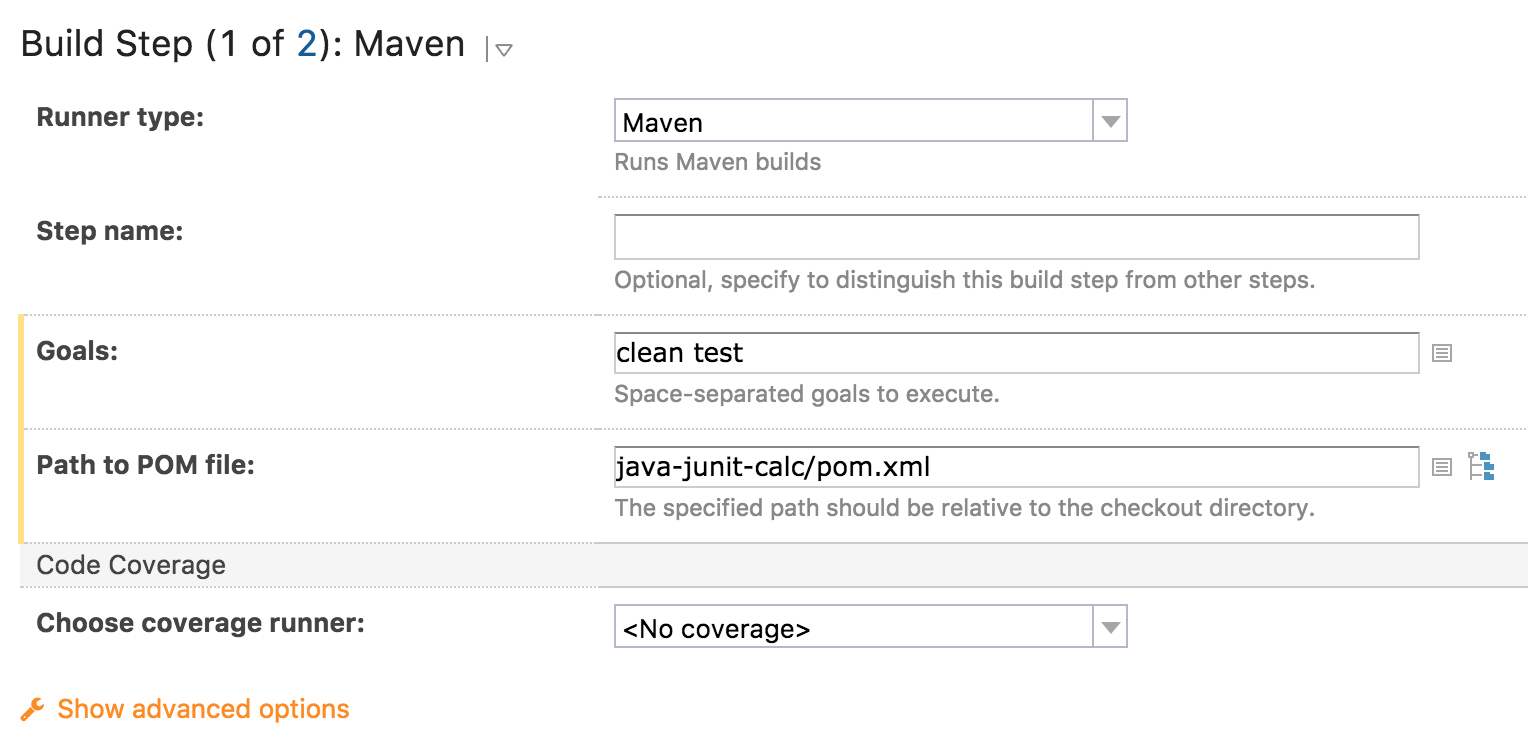Open the parameter list icon beside Goals field
The height and width of the screenshot is (744, 1528).
pos(1441,353)
